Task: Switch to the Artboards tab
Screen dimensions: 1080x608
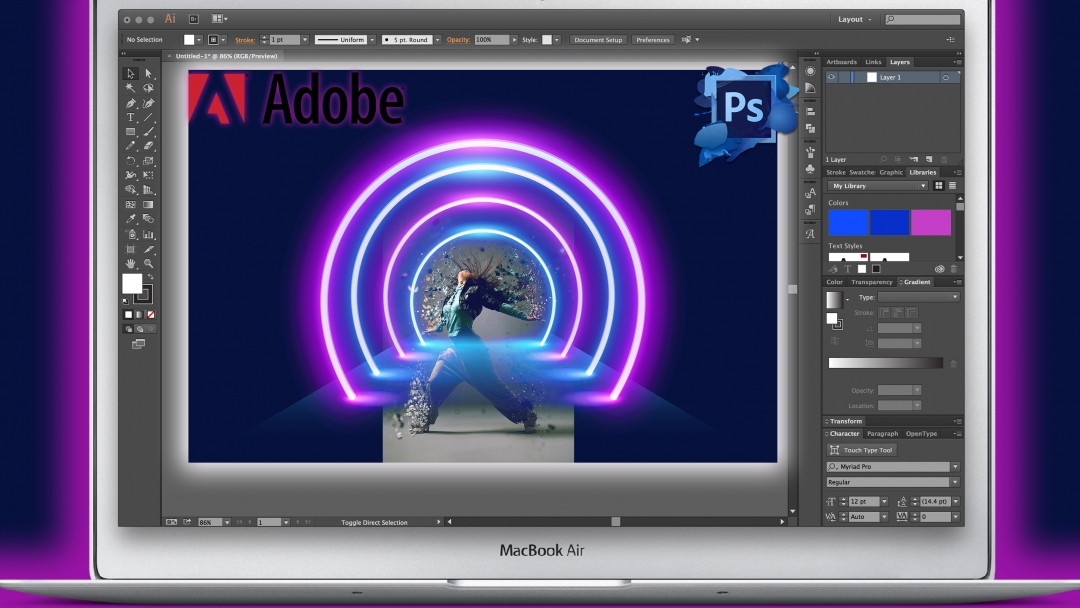Action: (841, 62)
